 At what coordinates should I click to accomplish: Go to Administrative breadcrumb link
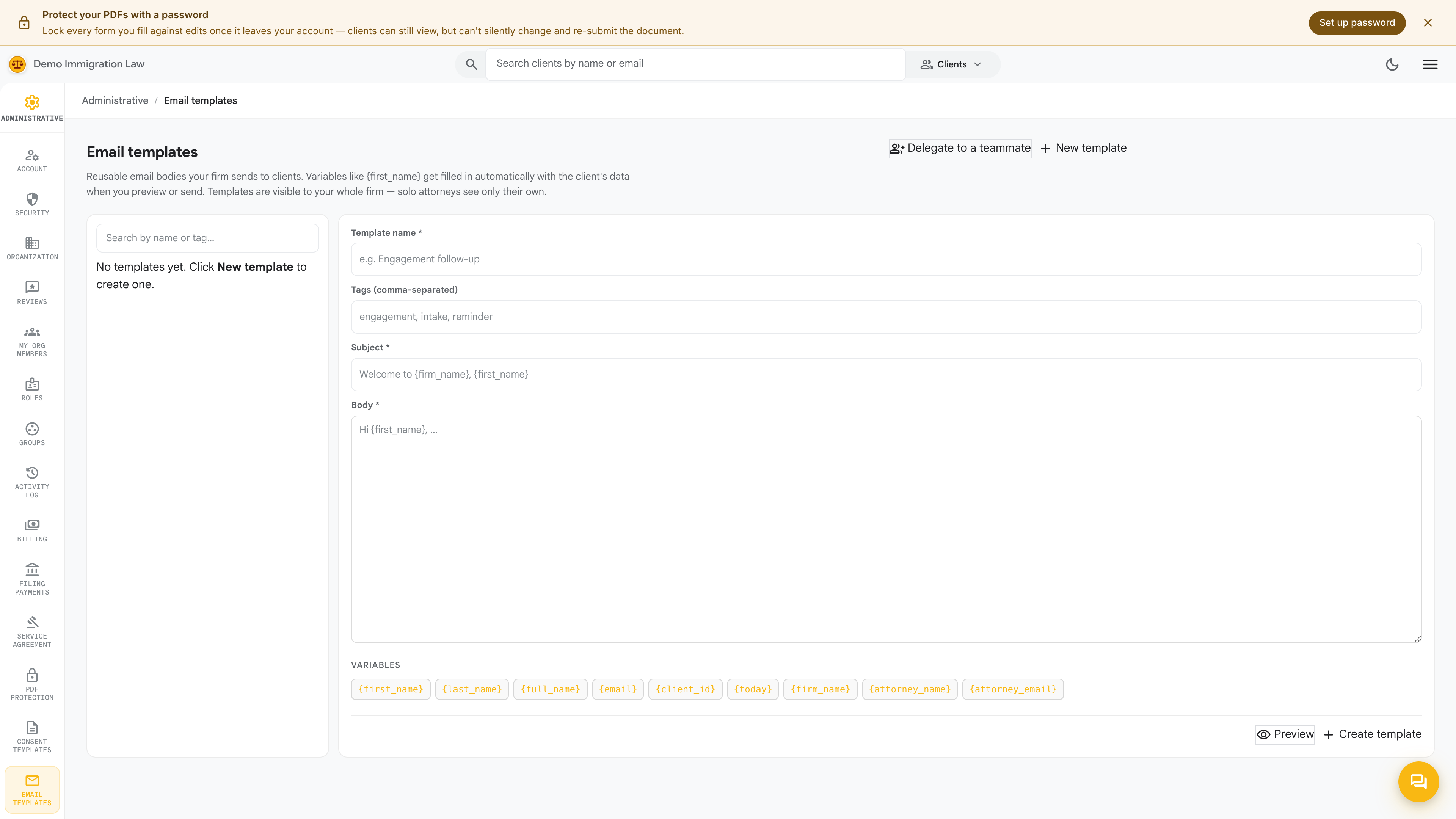click(115, 100)
